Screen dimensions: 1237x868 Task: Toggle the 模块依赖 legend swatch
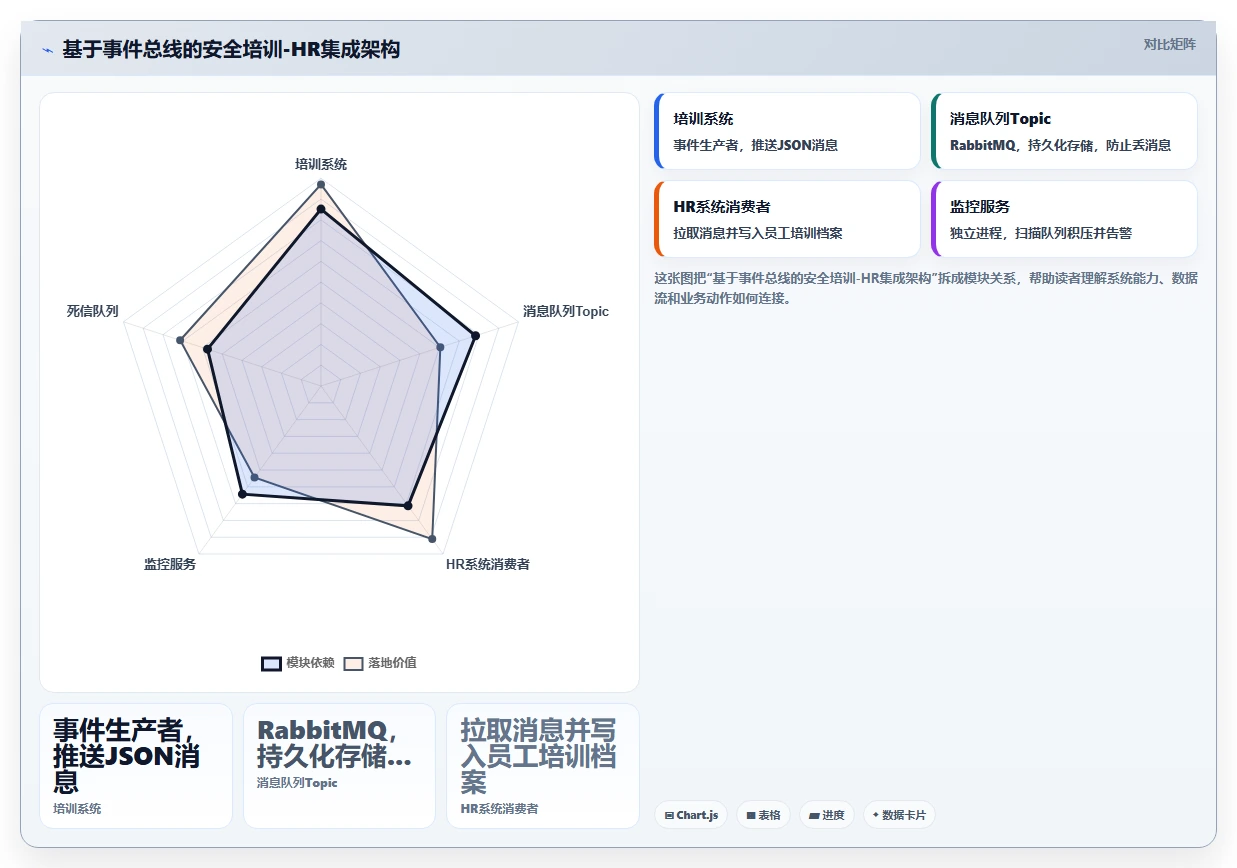tap(271, 663)
